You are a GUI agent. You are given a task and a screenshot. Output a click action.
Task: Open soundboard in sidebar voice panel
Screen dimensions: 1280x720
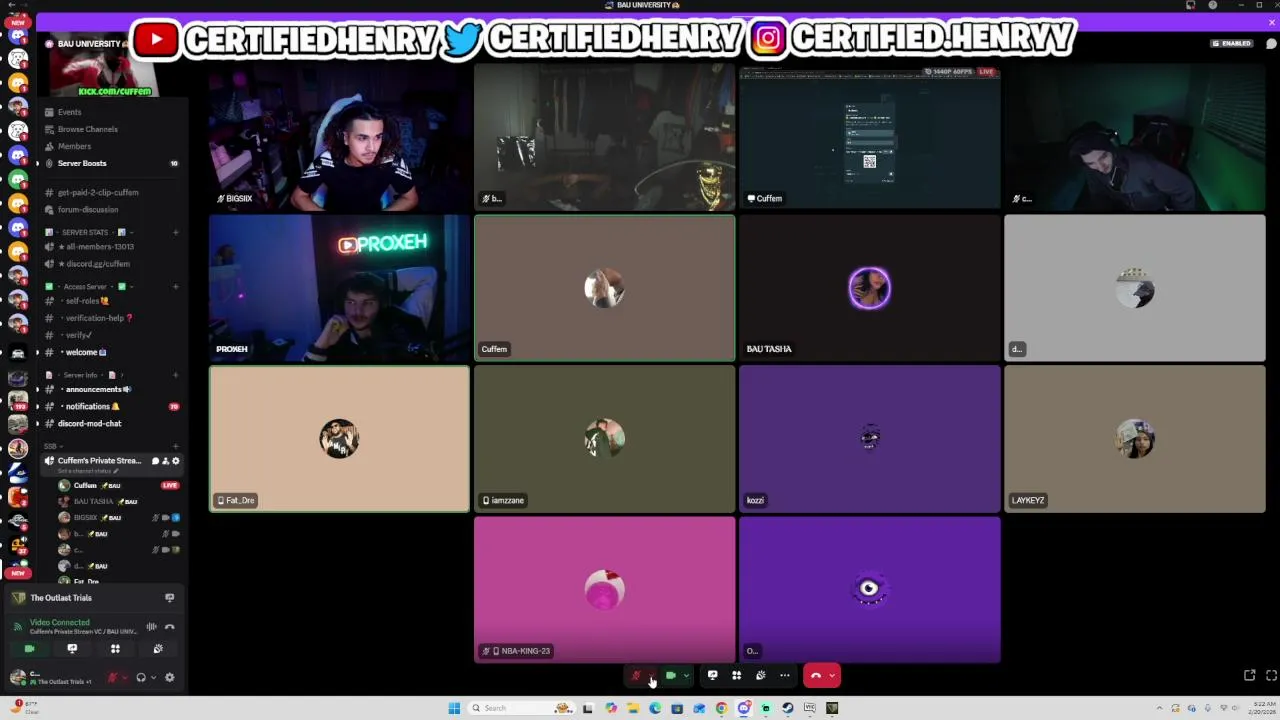pos(158,649)
